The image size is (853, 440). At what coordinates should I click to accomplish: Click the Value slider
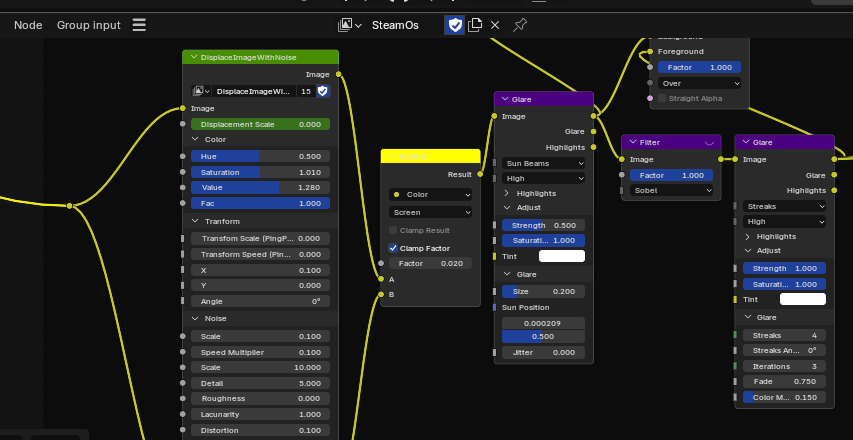pos(261,188)
